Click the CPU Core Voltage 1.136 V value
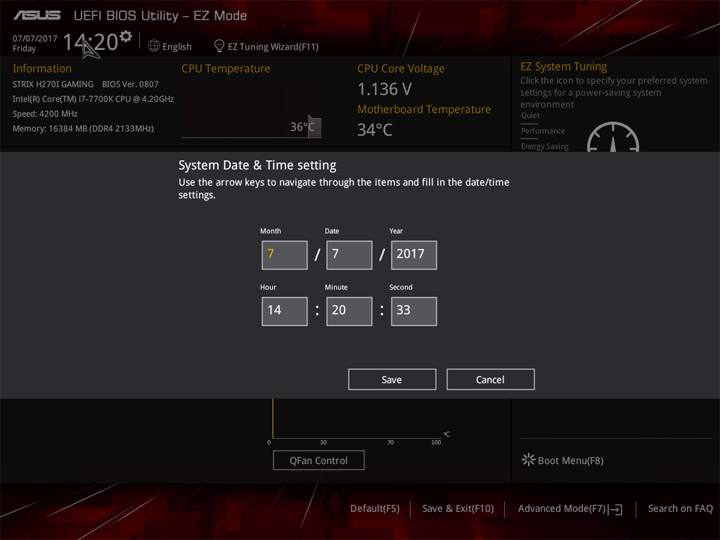 tap(385, 89)
